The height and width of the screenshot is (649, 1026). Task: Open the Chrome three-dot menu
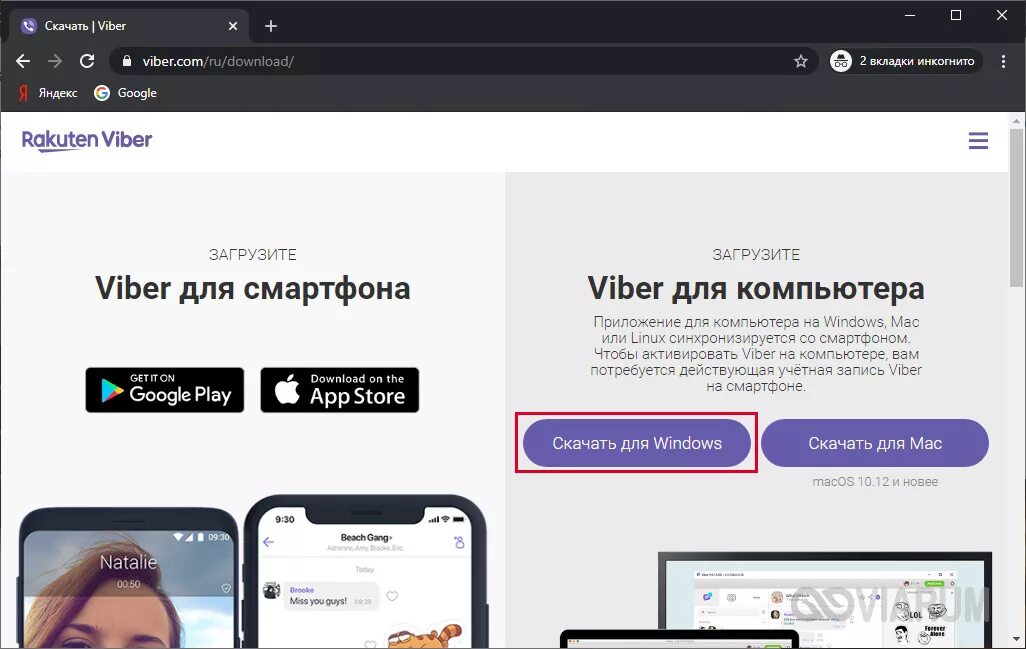tap(1003, 61)
